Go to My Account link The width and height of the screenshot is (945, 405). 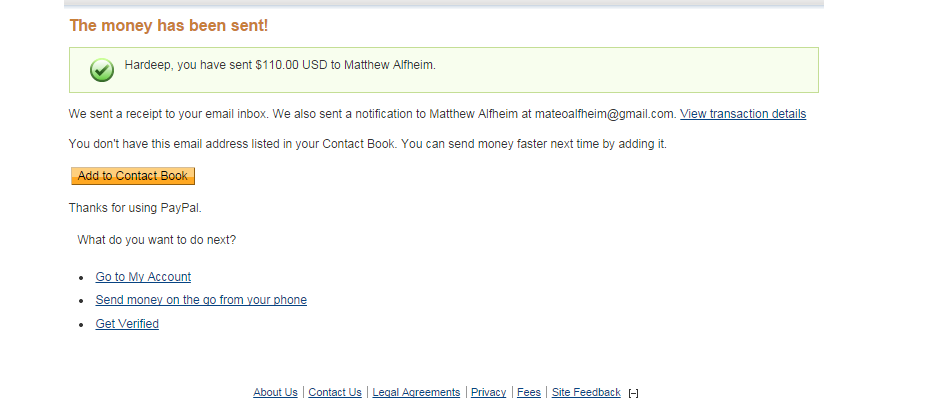coord(143,277)
